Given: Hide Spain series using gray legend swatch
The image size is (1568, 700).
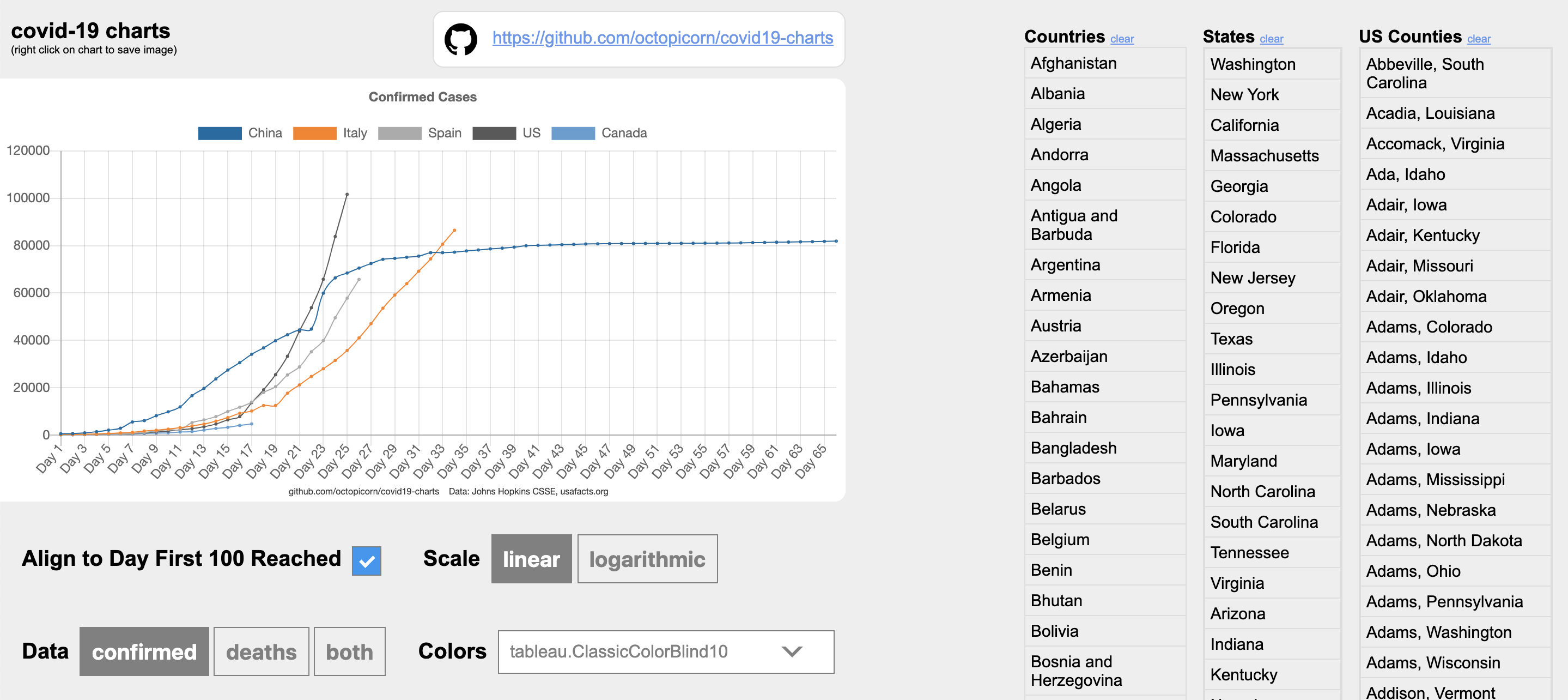Looking at the screenshot, I should (399, 133).
